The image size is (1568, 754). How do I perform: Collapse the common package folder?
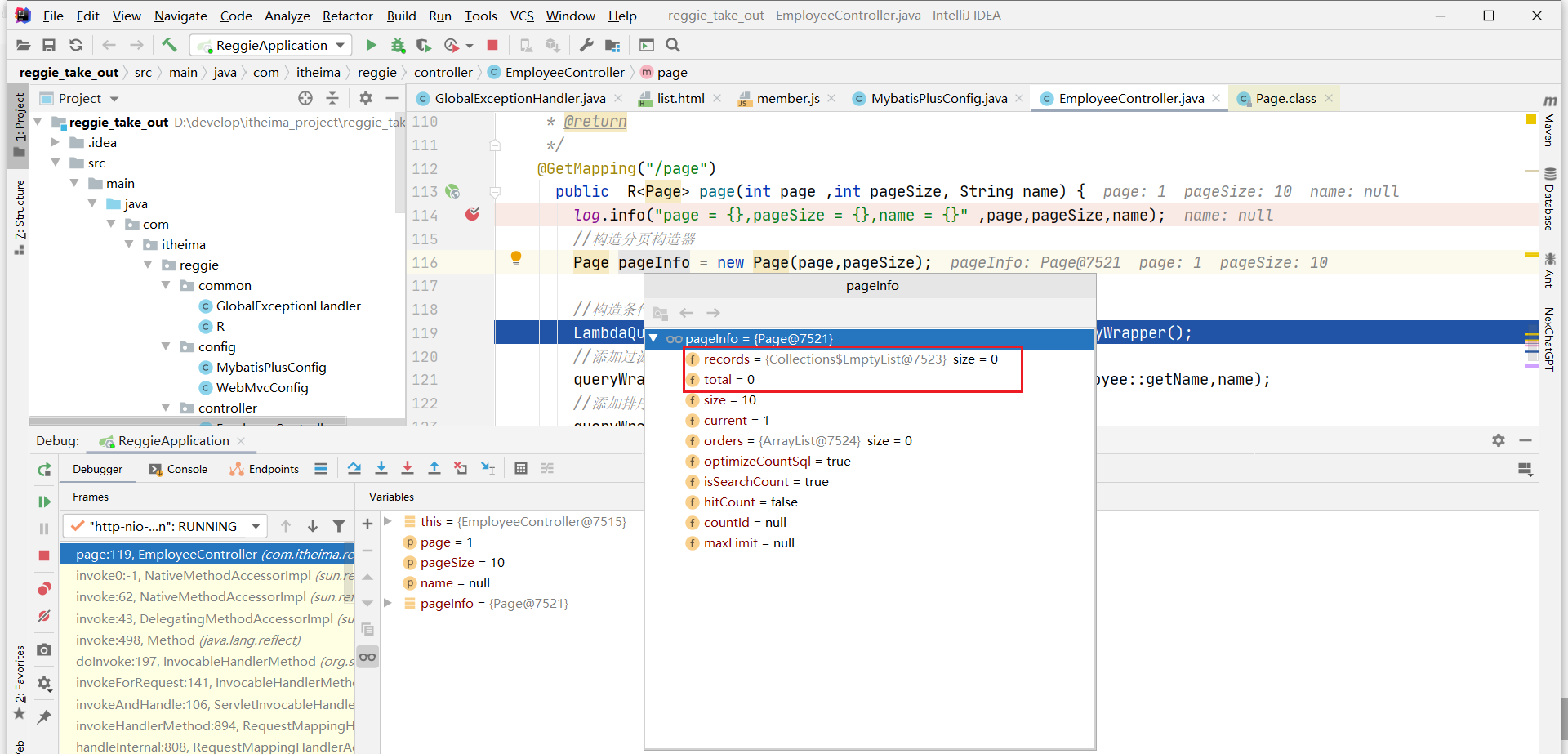pyautogui.click(x=166, y=285)
